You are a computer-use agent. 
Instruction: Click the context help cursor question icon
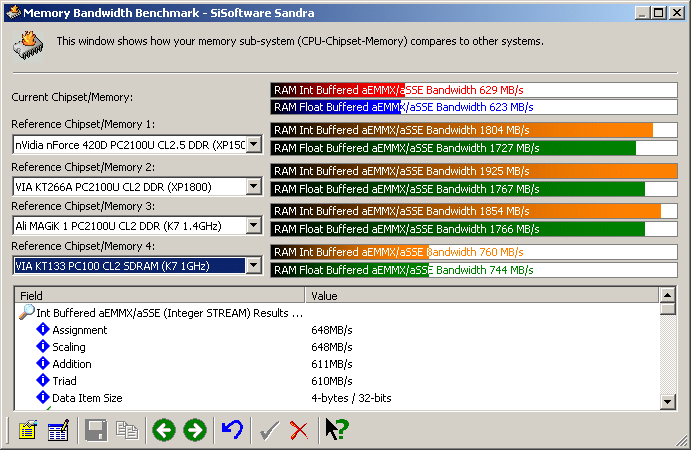tap(337, 429)
